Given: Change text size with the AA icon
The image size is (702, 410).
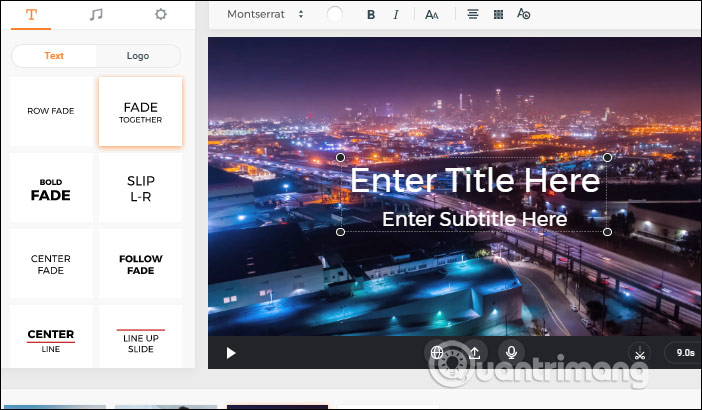Looking at the screenshot, I should point(432,15).
